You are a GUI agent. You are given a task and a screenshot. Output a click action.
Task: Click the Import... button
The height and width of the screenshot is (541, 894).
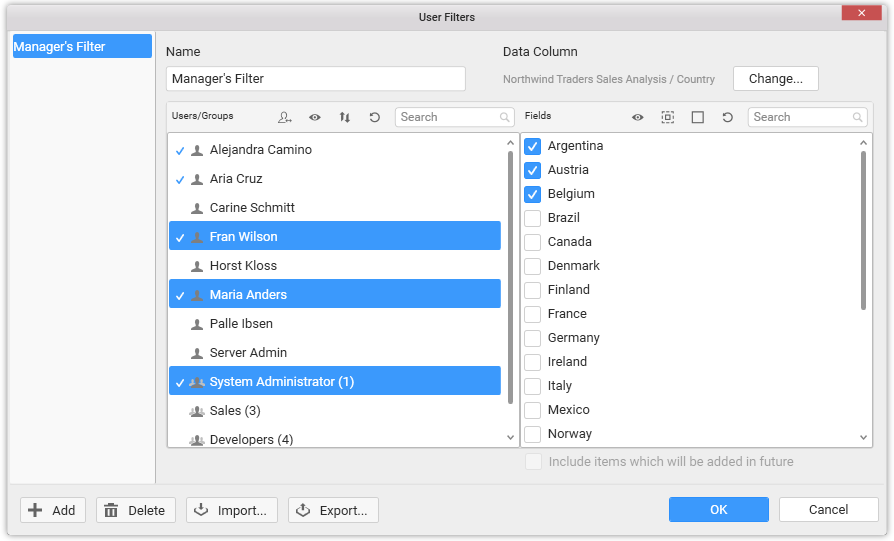[231, 510]
